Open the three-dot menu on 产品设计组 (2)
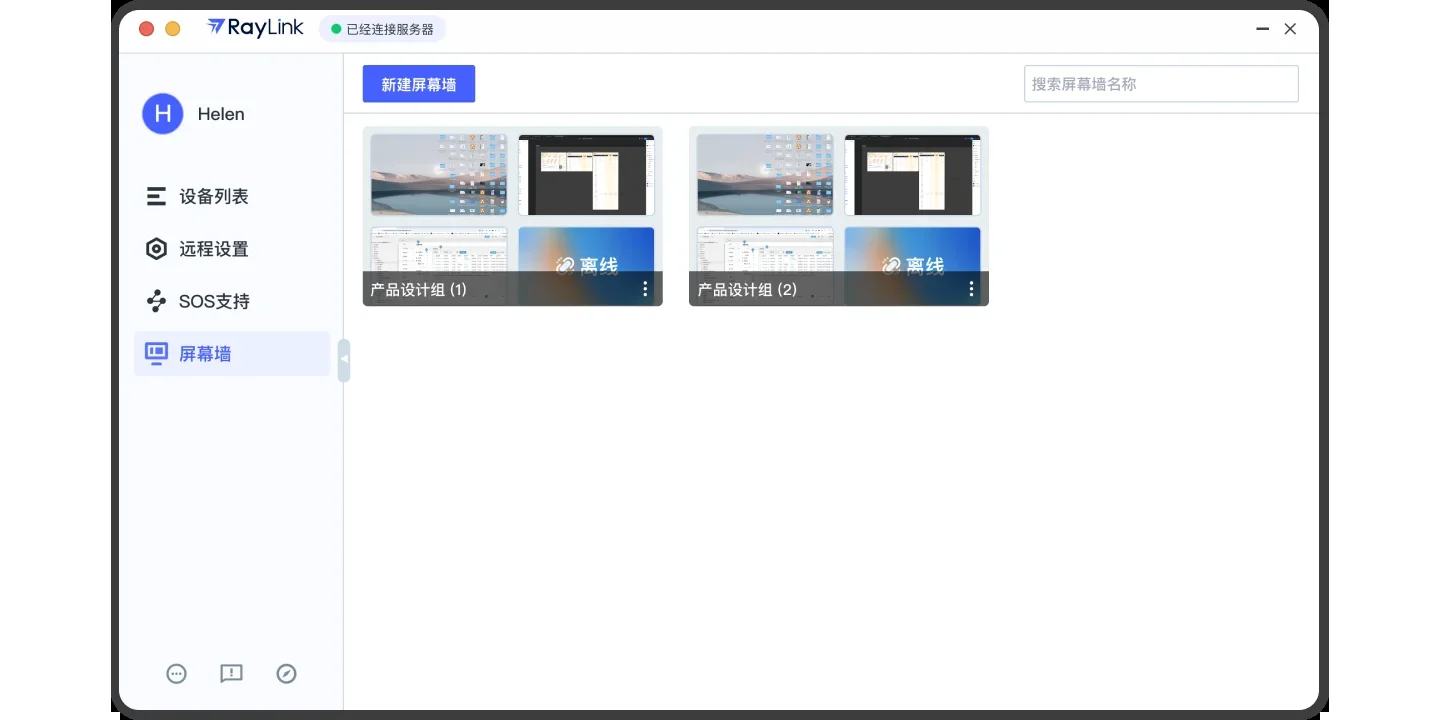This screenshot has height=720, width=1440. pyautogui.click(x=971, y=289)
